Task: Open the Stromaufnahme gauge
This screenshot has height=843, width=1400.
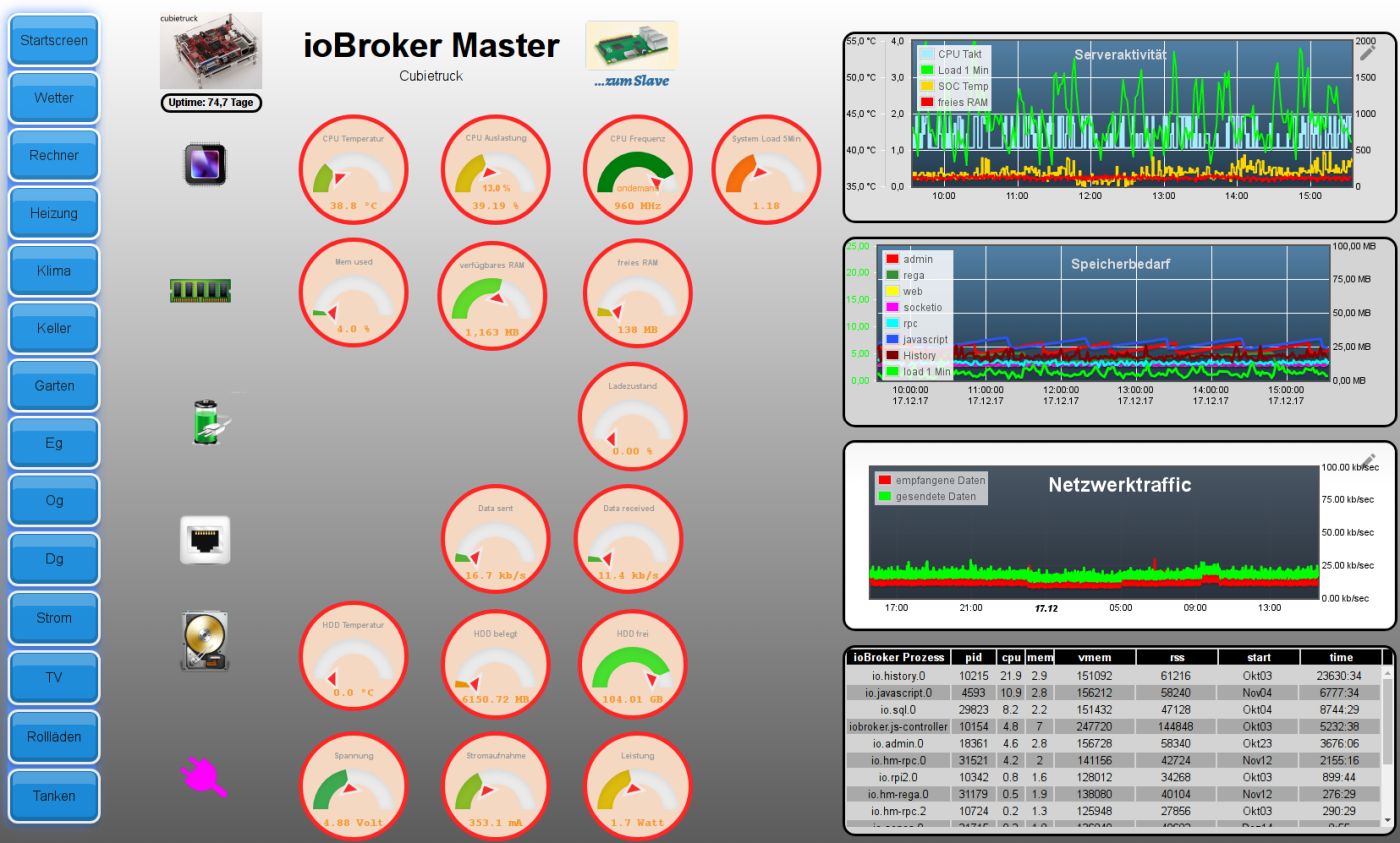Action: 496,787
